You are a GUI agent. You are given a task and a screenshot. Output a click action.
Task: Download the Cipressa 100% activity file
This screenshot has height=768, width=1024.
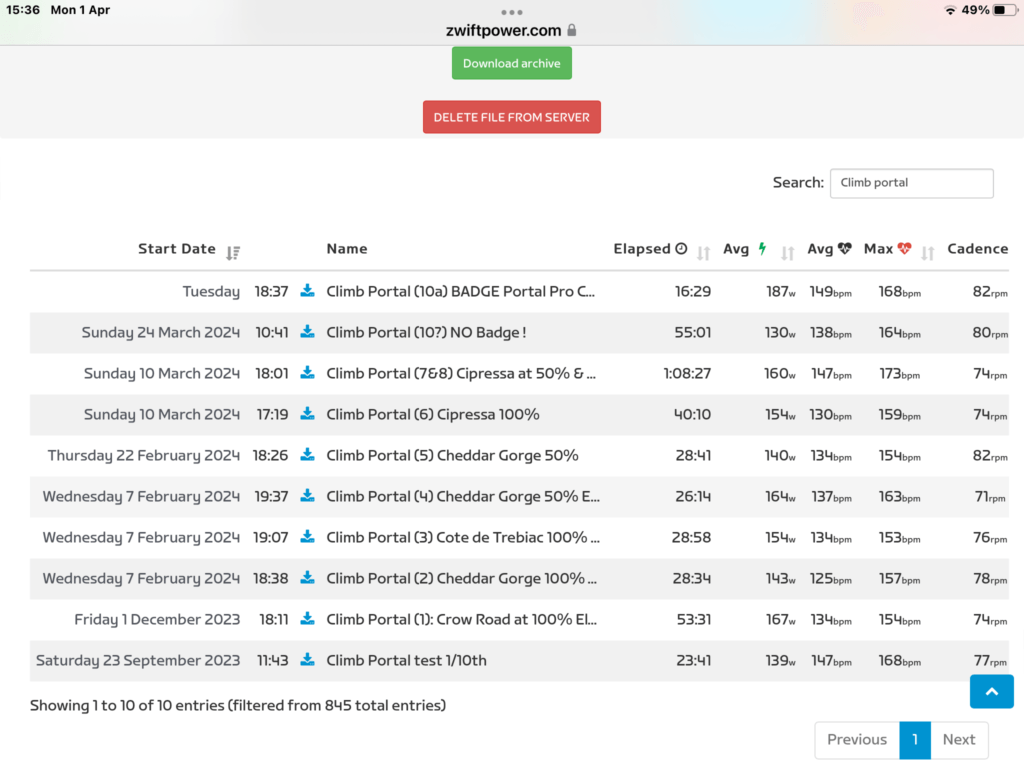(308, 414)
